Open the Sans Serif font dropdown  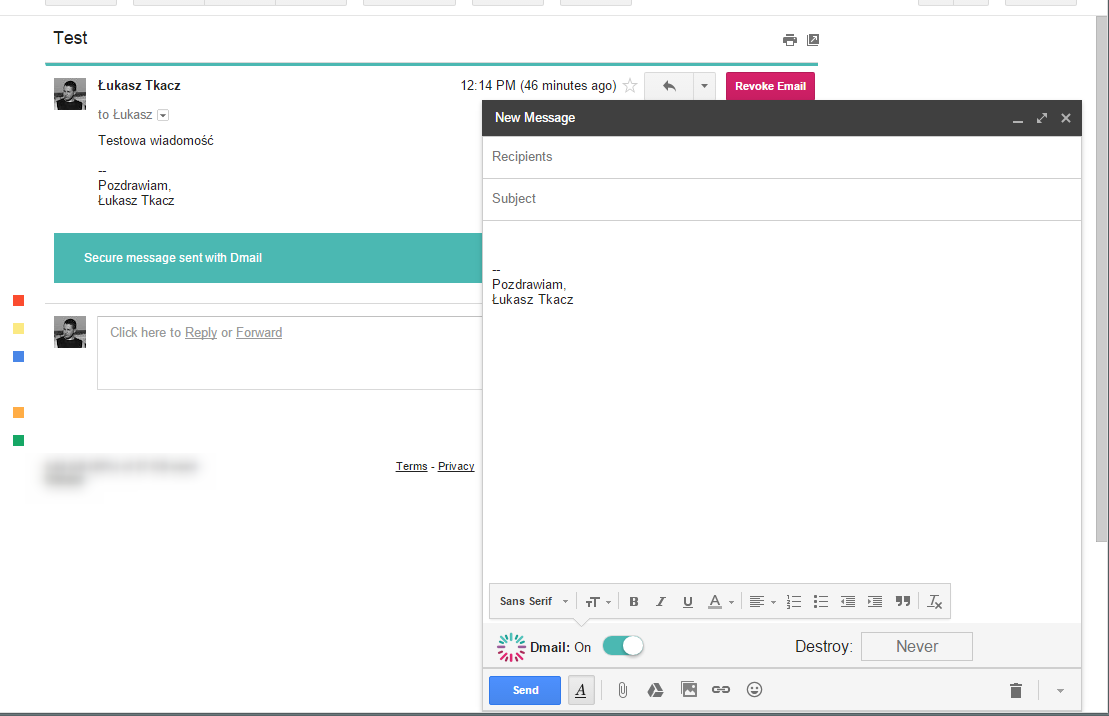[x=534, y=601]
